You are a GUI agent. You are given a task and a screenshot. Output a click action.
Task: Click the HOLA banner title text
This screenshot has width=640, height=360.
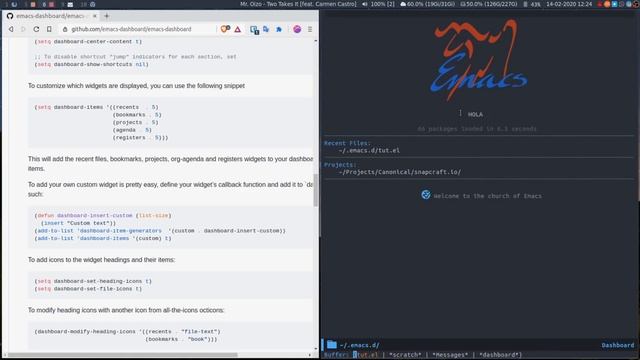pos(475,114)
